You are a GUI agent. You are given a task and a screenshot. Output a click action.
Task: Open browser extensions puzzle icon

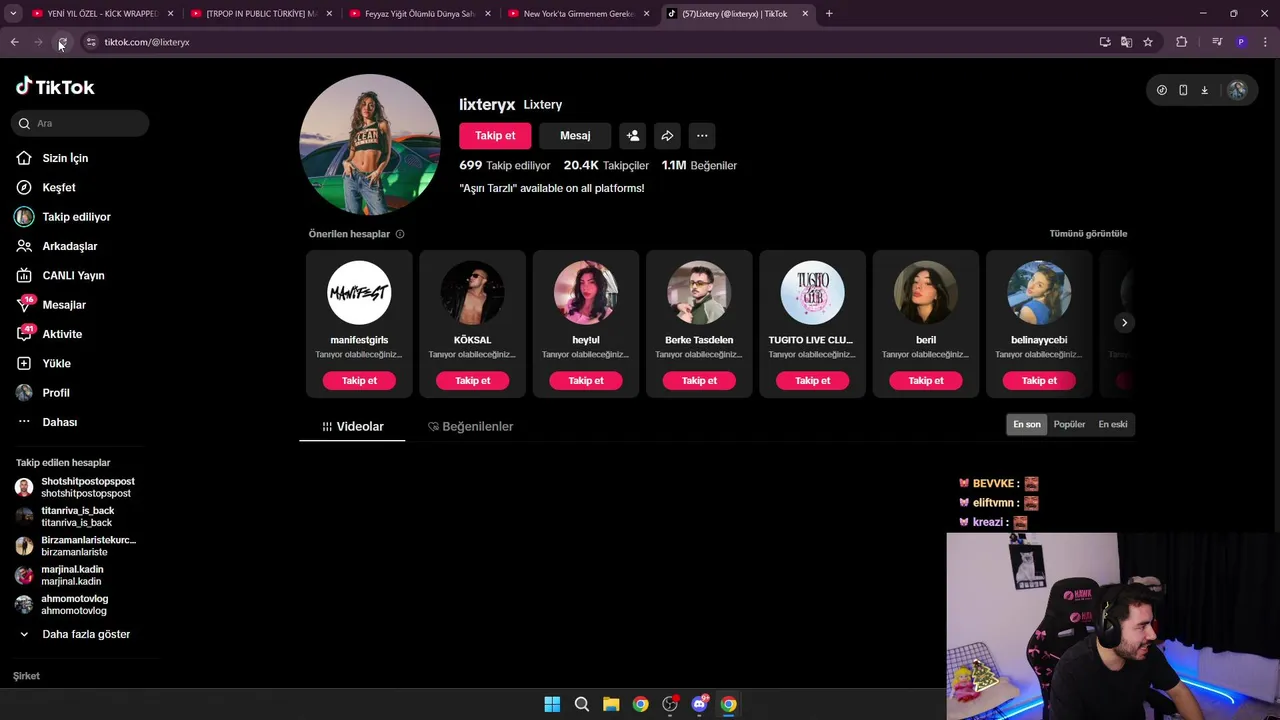click(x=1181, y=42)
